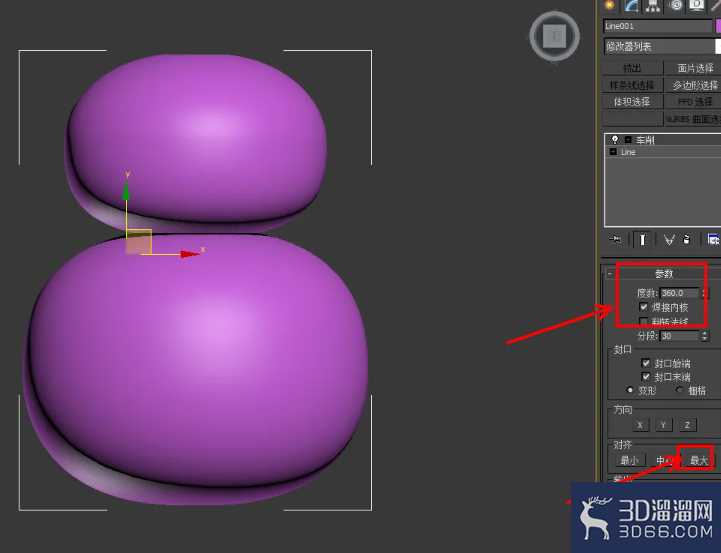Click the 体积选择 modifier button
The image size is (721, 553).
tap(632, 102)
